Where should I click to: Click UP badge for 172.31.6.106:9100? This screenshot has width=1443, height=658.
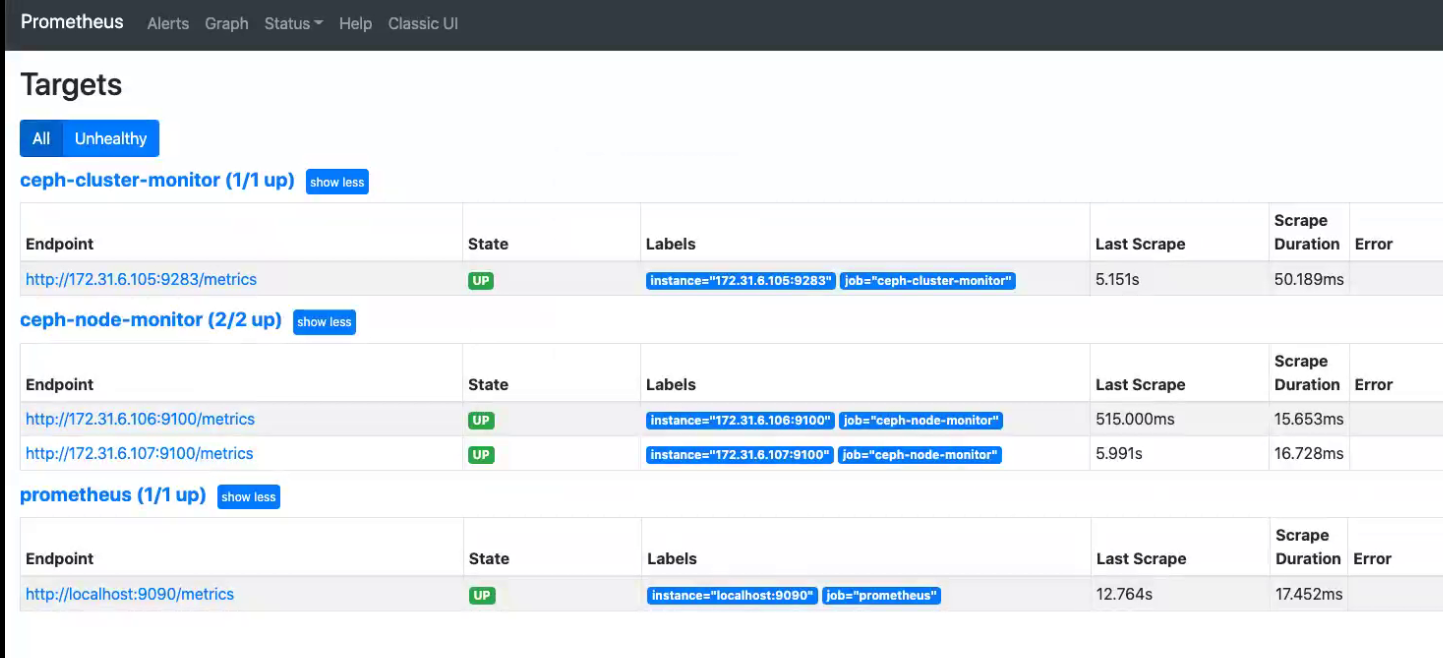tap(481, 421)
